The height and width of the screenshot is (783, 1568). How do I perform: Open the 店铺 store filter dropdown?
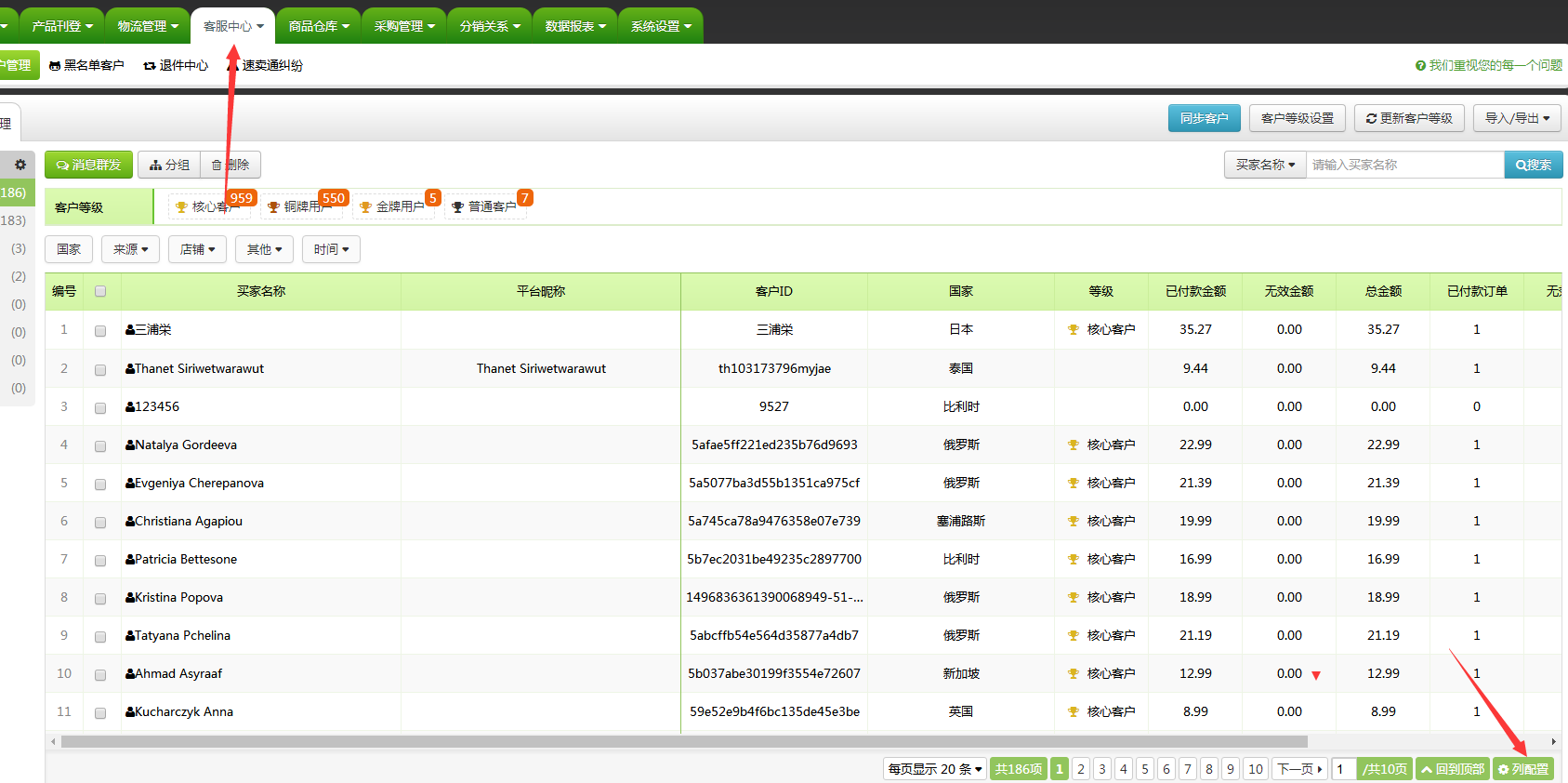(x=198, y=249)
